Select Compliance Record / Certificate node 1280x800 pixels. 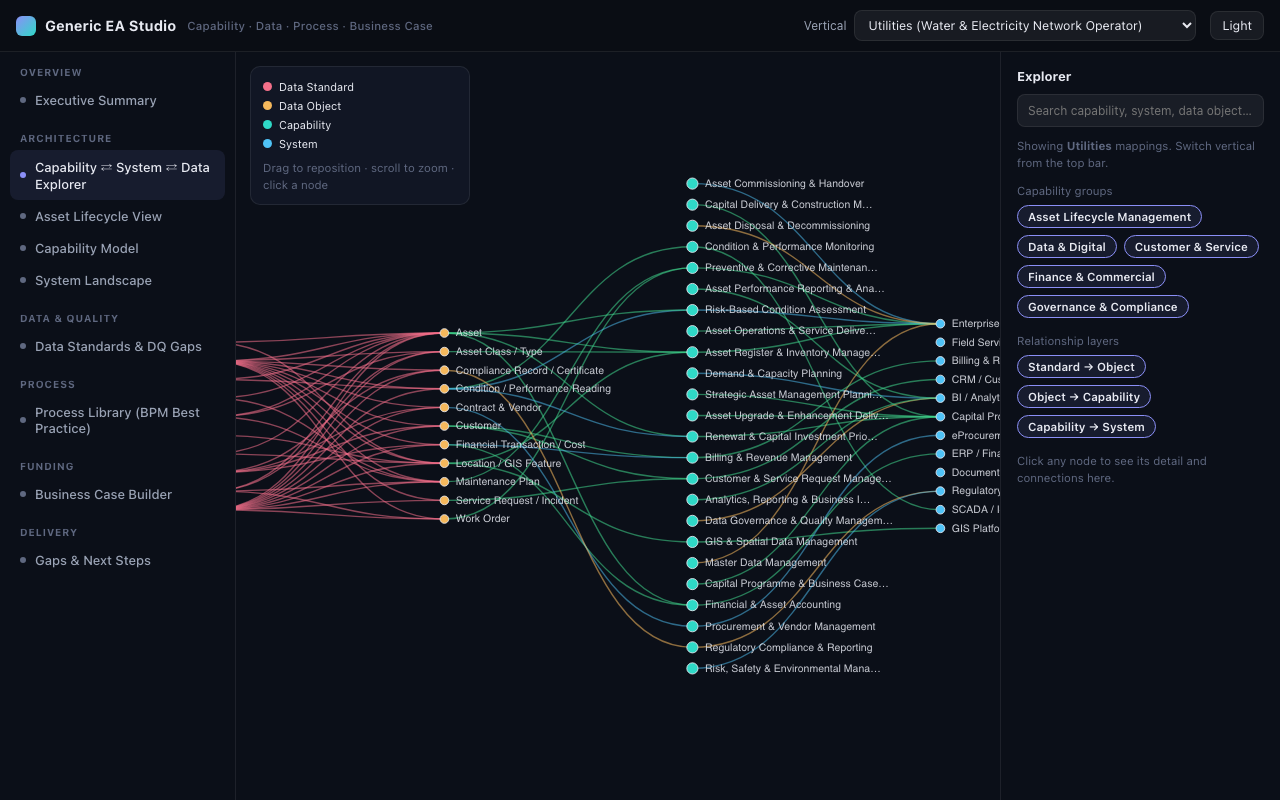[x=444, y=370]
